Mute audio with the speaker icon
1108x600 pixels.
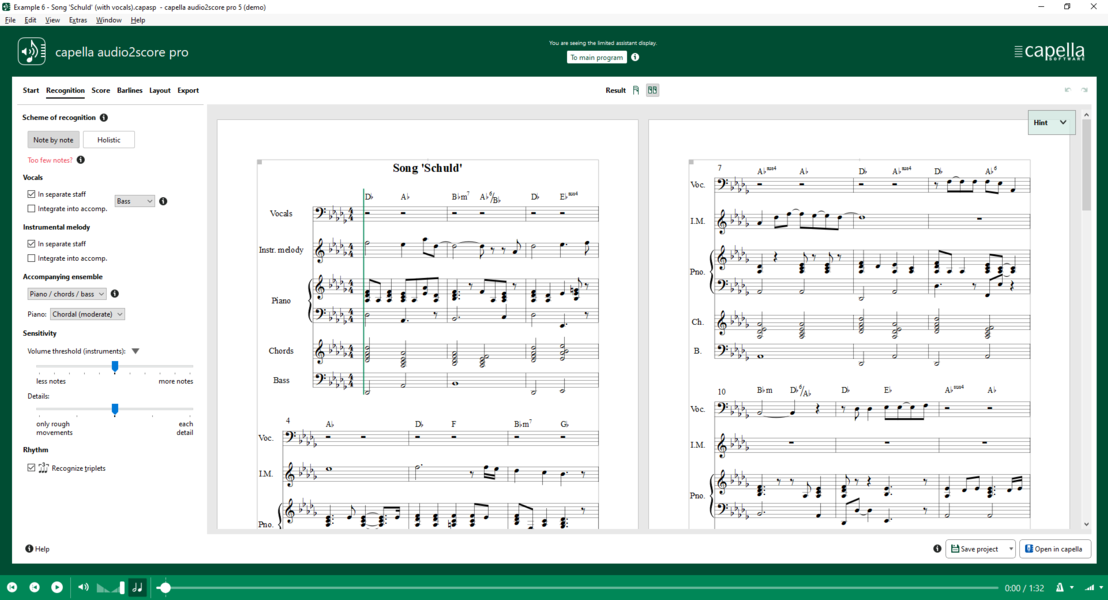pyautogui.click(x=83, y=587)
